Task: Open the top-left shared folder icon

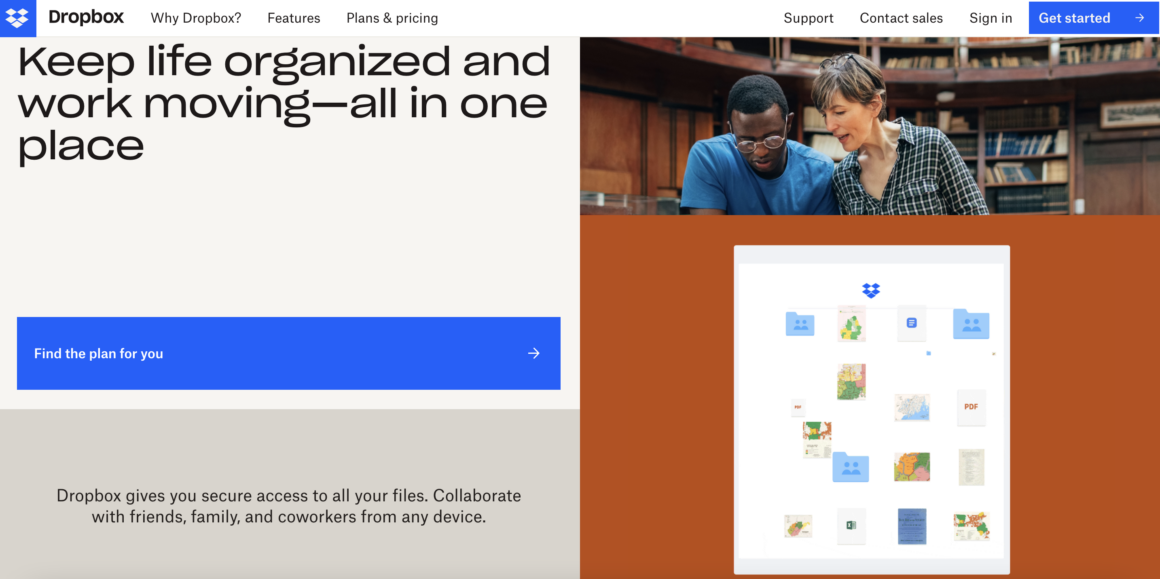Action: tap(800, 323)
